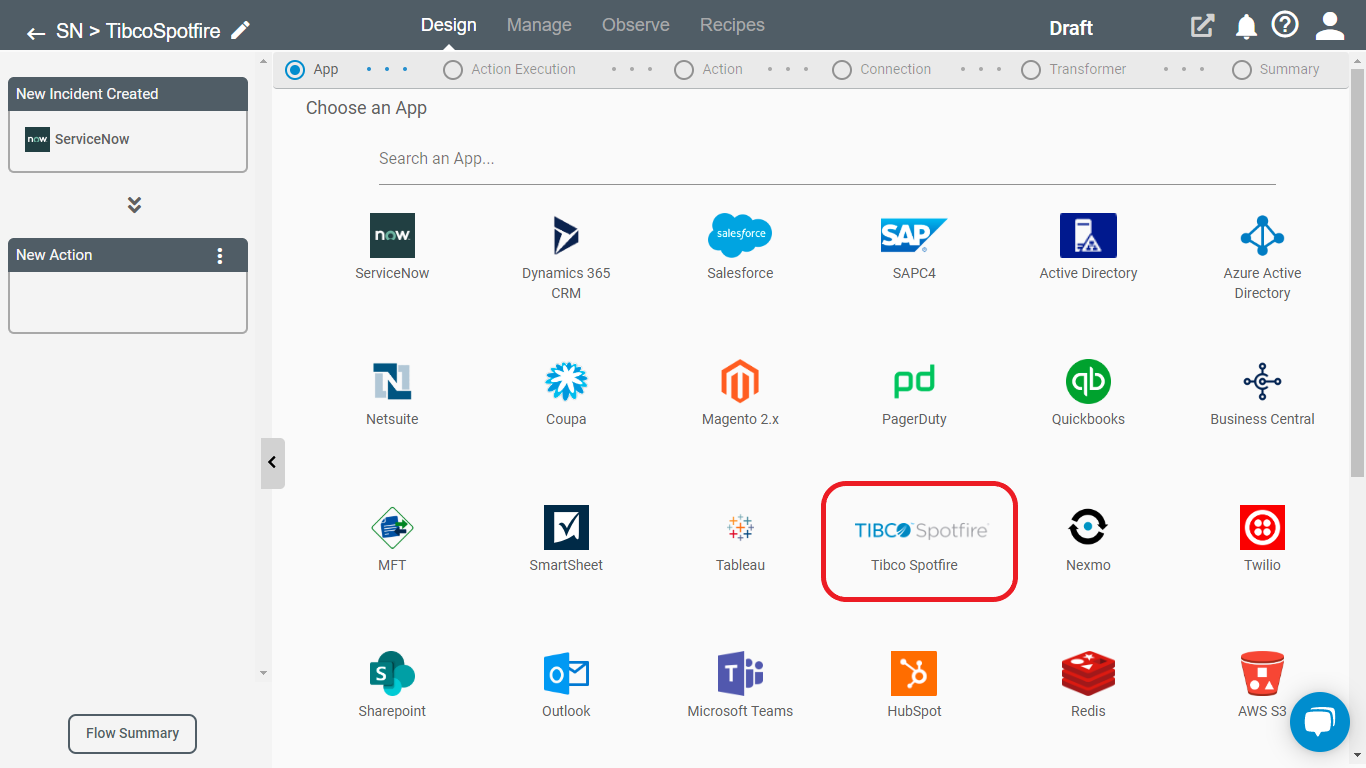
Task: Choose the Coupa app
Action: point(566,381)
